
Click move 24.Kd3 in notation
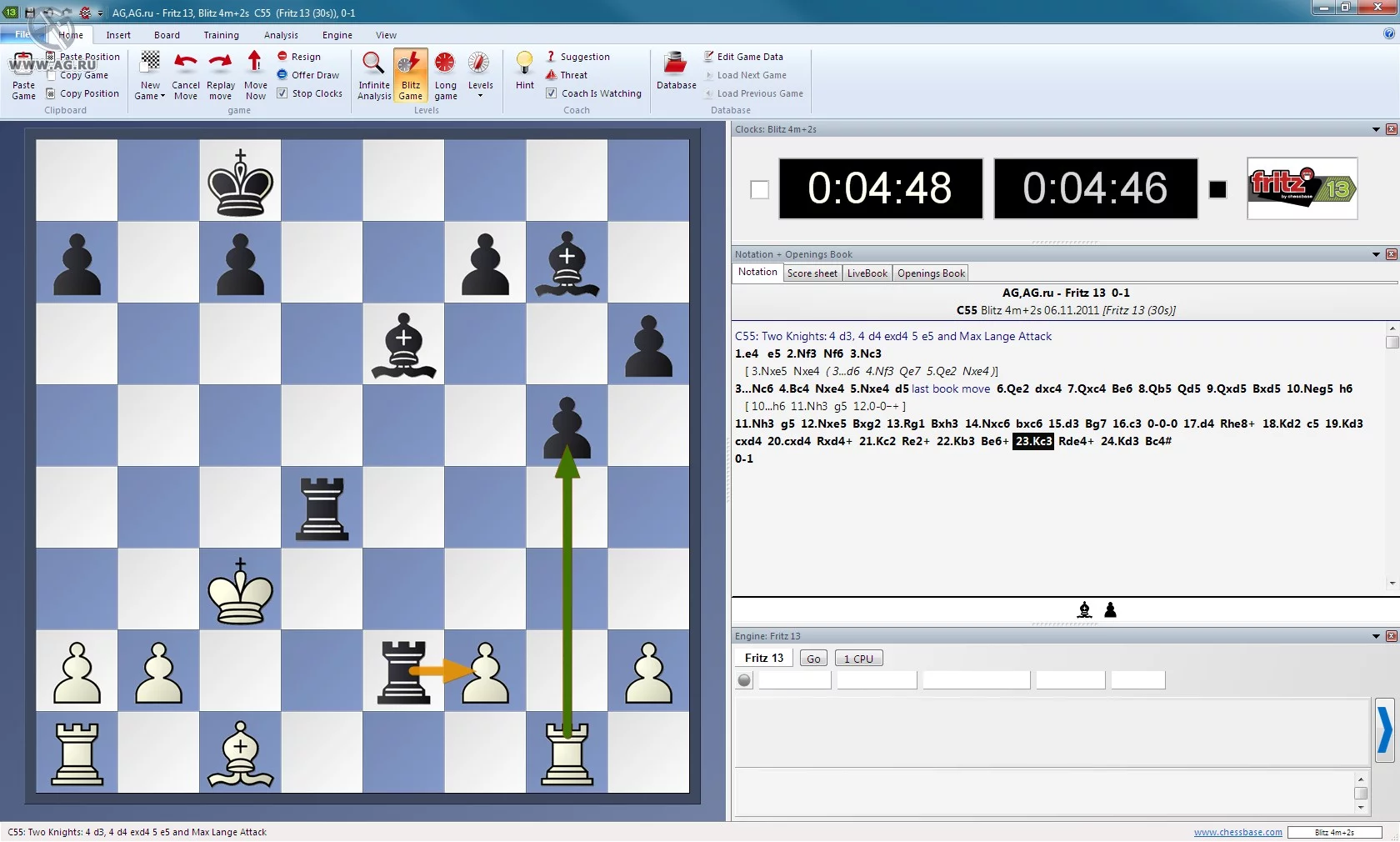(1119, 441)
